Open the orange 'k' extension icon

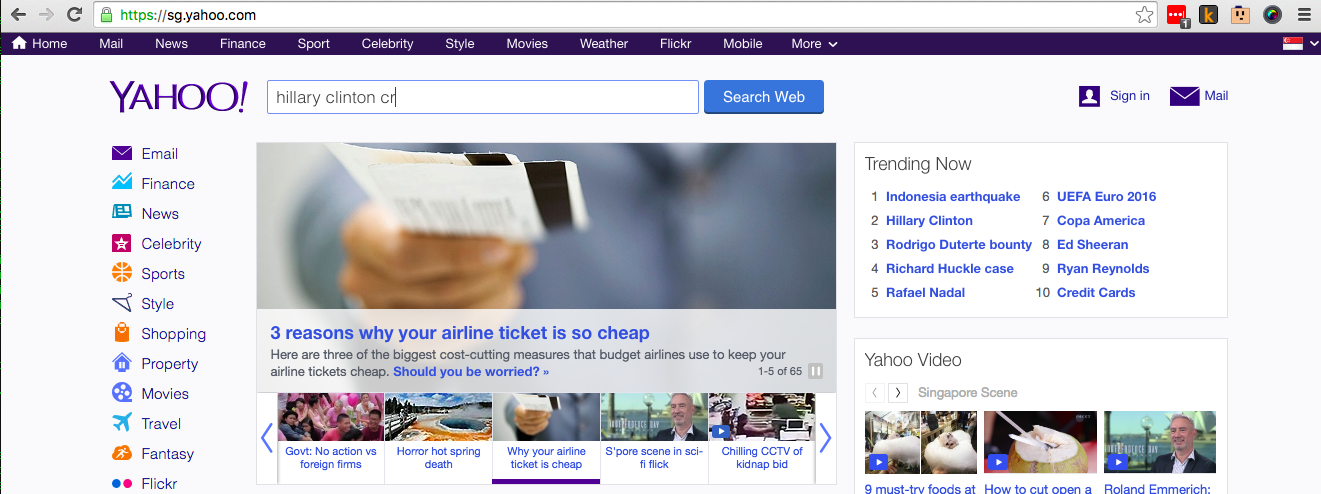tap(1208, 15)
